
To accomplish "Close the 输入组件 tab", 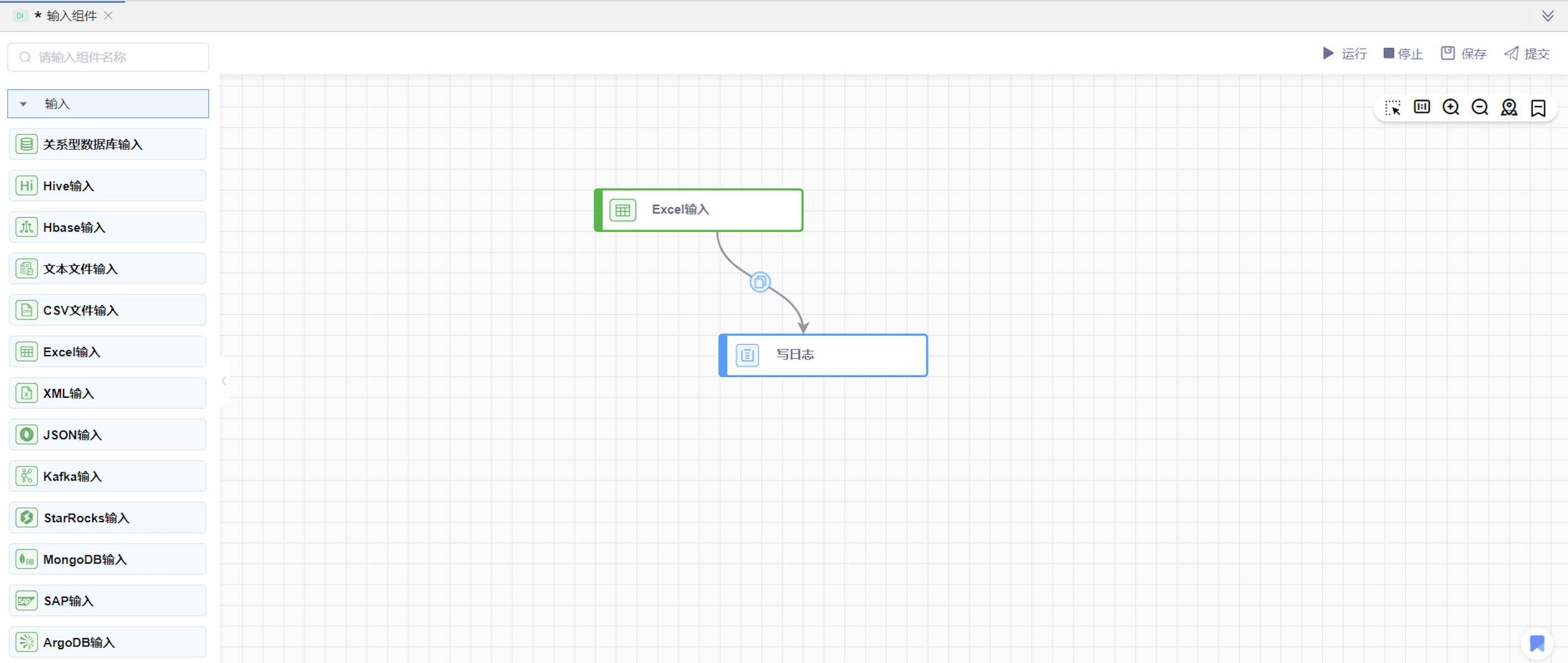I will (x=108, y=16).
